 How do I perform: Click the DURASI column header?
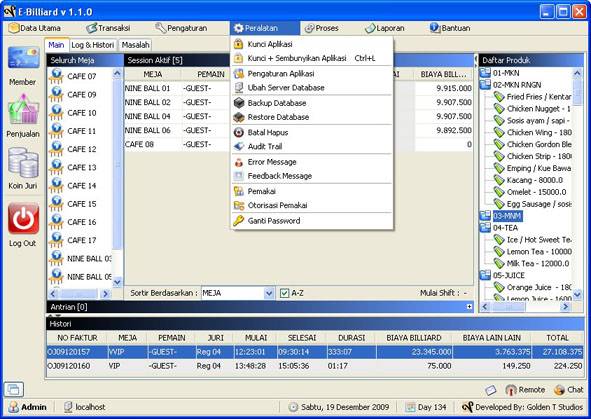[x=351, y=338]
